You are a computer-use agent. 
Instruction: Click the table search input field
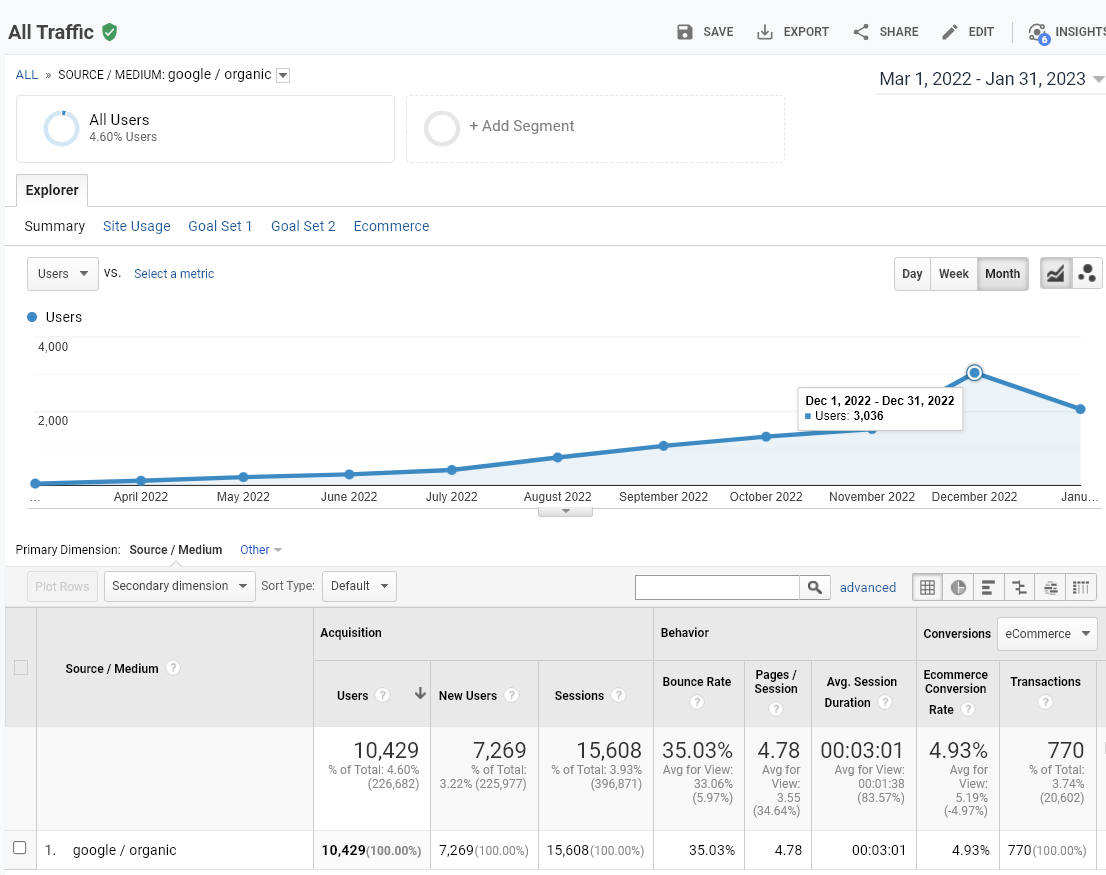tap(717, 587)
